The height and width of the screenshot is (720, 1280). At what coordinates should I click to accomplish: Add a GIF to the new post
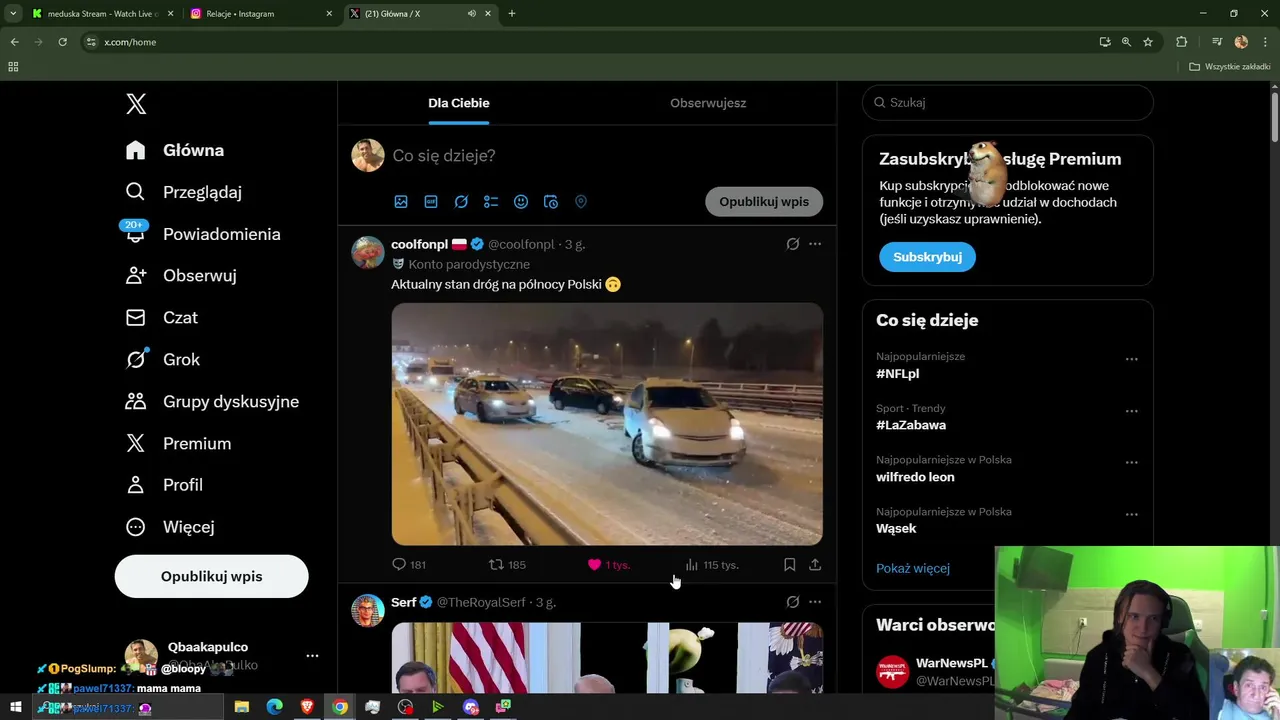pos(431,202)
